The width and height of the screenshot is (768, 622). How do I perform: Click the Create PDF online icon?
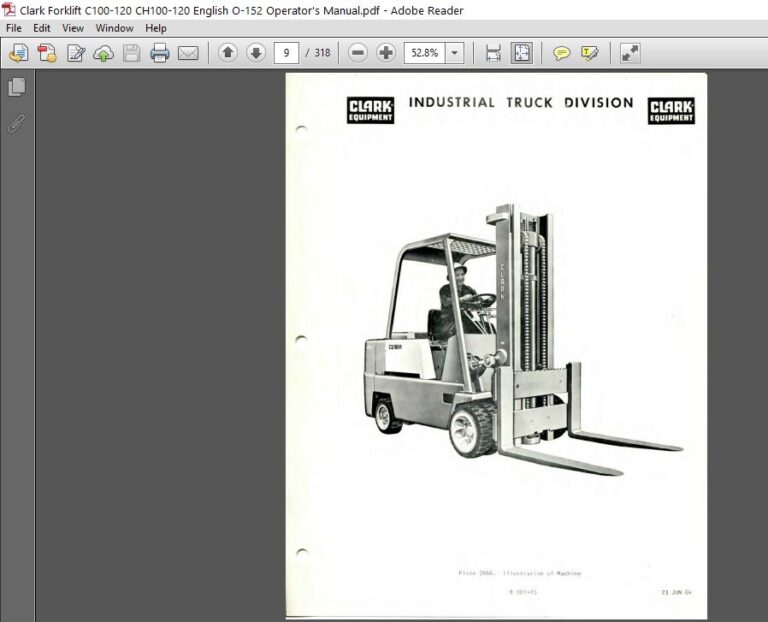[x=47, y=53]
